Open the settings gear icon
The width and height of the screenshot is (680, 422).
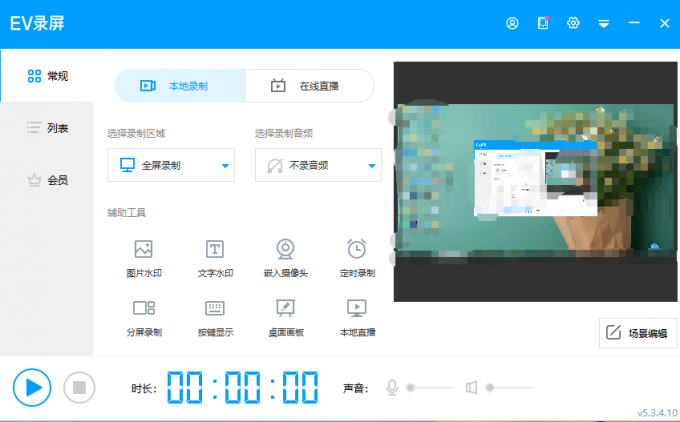(573, 23)
